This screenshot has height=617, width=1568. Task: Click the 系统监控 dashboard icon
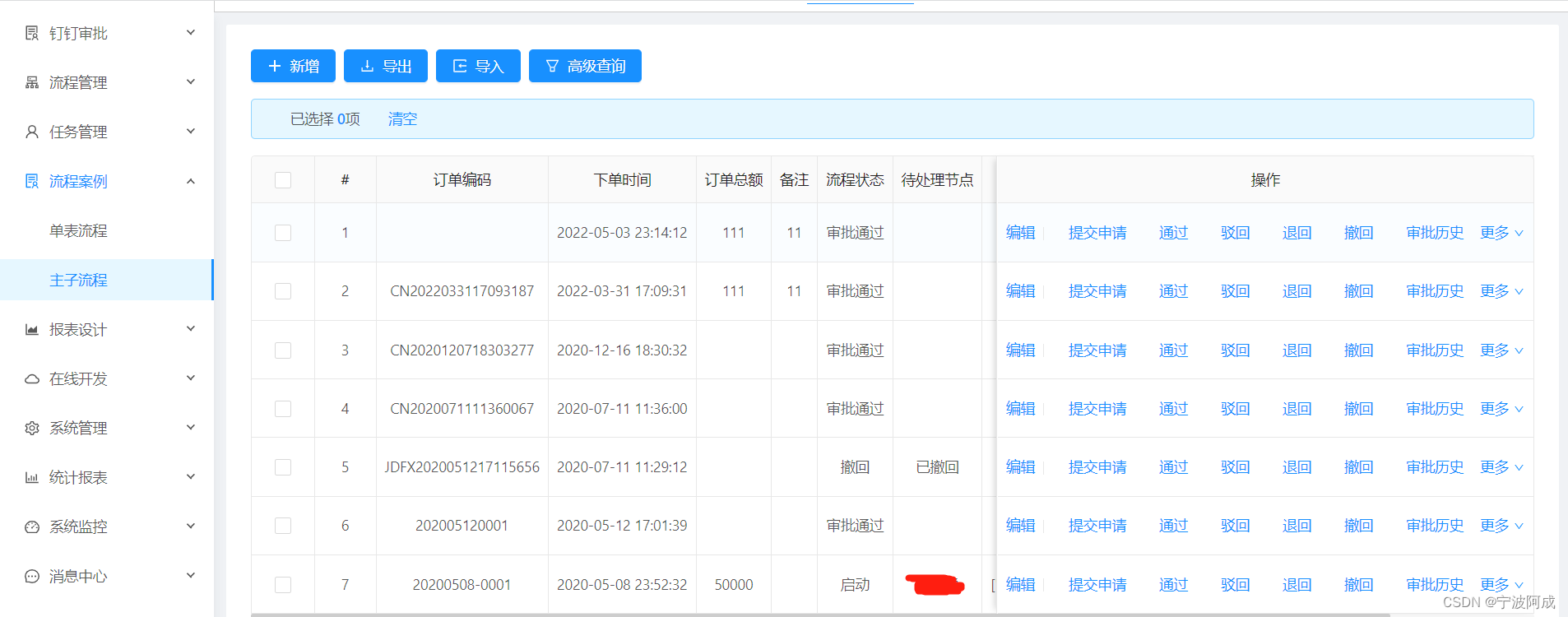click(x=32, y=527)
